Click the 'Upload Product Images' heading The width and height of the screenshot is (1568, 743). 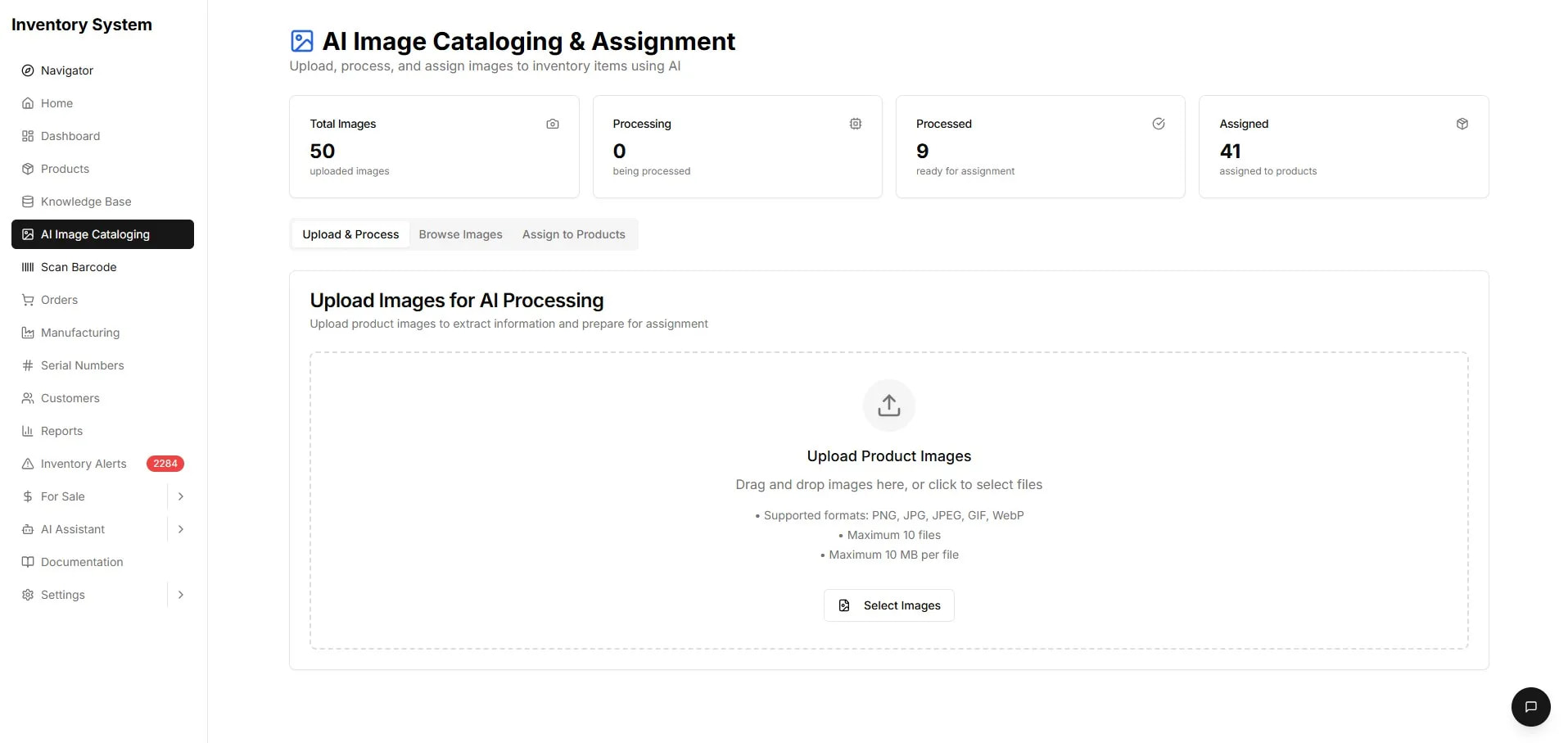point(889,456)
